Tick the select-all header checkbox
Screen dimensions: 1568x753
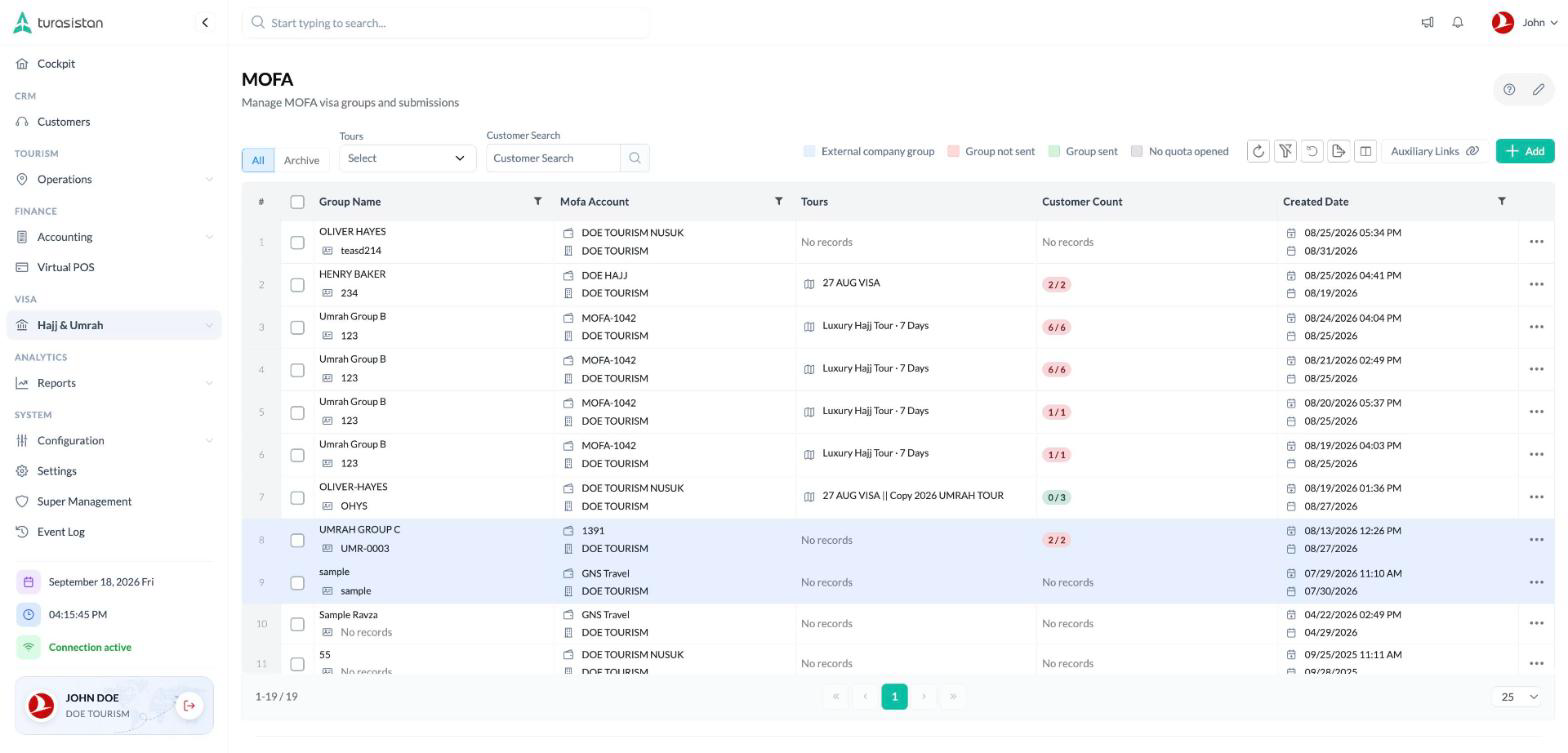pyautogui.click(x=297, y=202)
